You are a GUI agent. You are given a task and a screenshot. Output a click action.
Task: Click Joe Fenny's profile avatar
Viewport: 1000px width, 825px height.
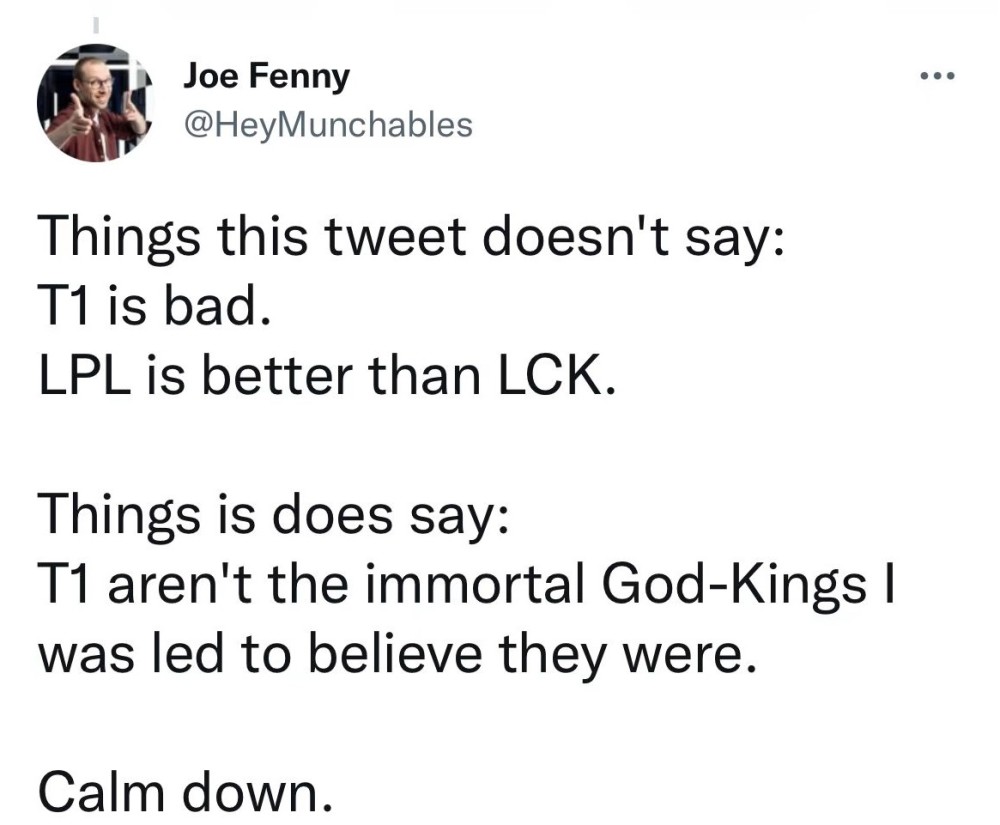[x=92, y=101]
